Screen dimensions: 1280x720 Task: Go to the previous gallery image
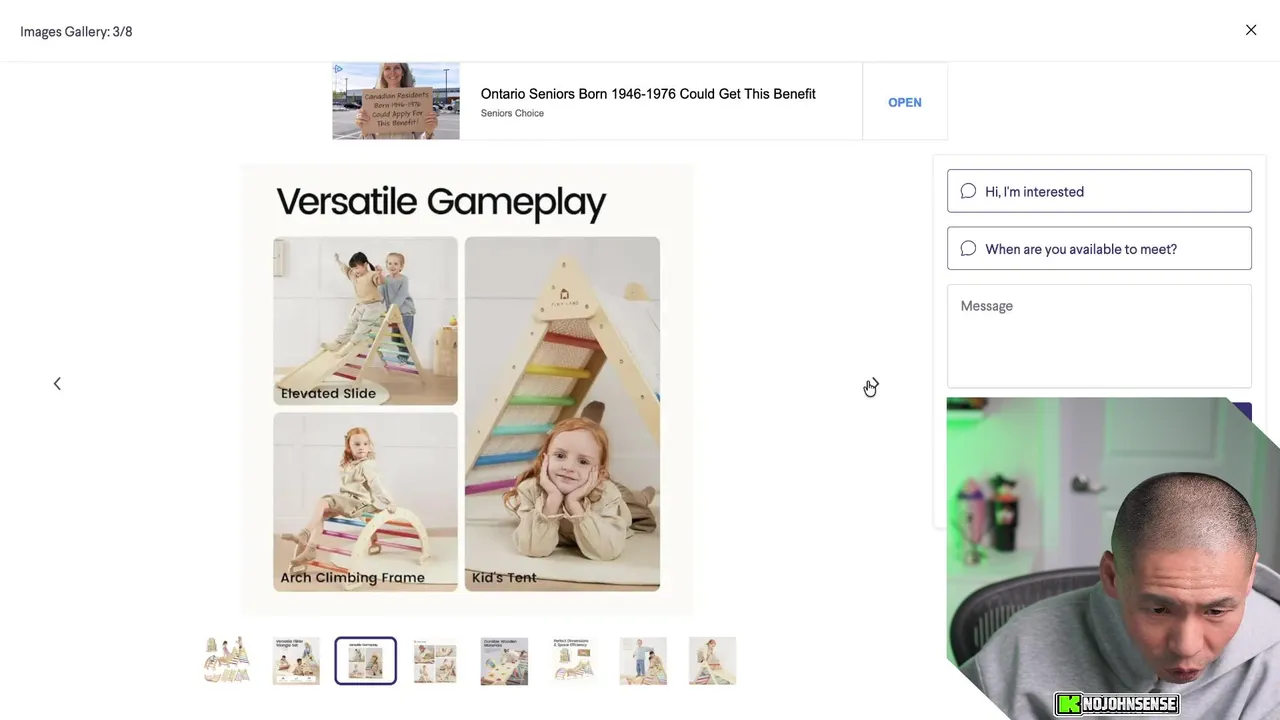pos(57,384)
